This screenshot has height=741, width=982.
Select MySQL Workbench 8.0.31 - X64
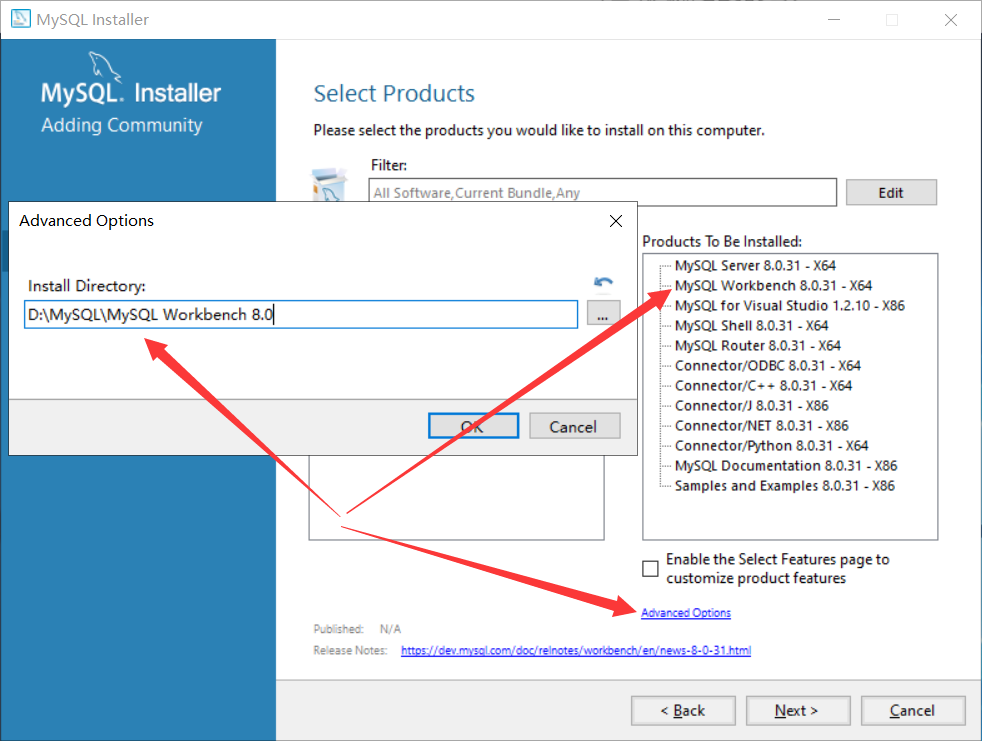(773, 286)
